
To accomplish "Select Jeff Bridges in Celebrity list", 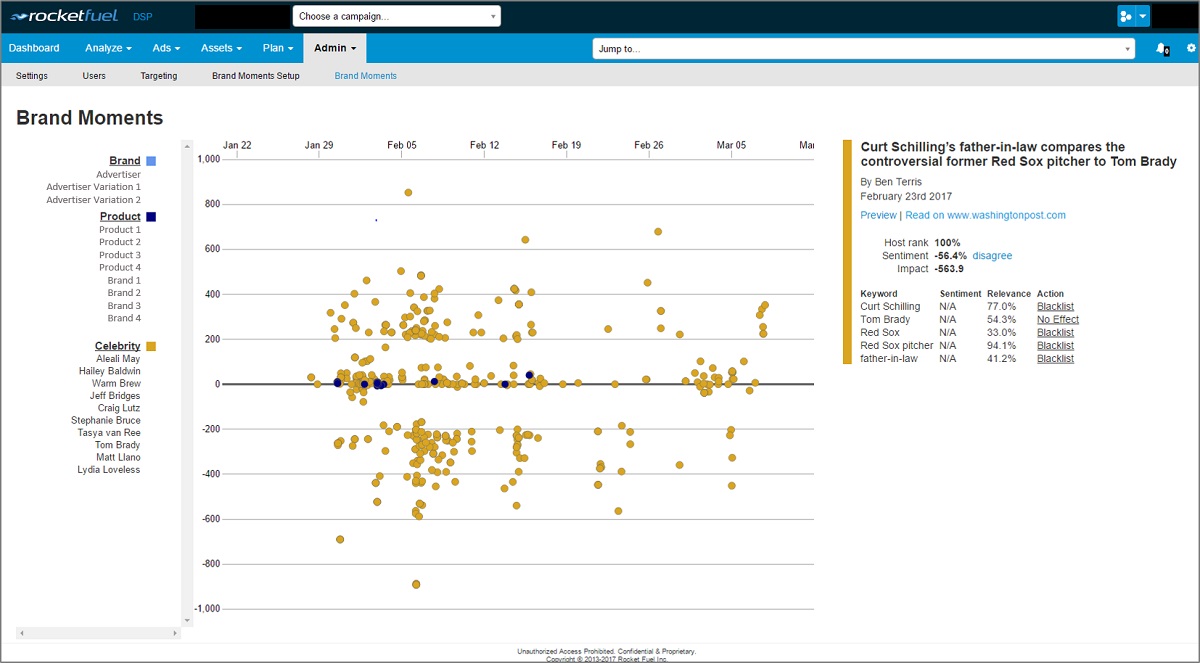I will 115,396.
